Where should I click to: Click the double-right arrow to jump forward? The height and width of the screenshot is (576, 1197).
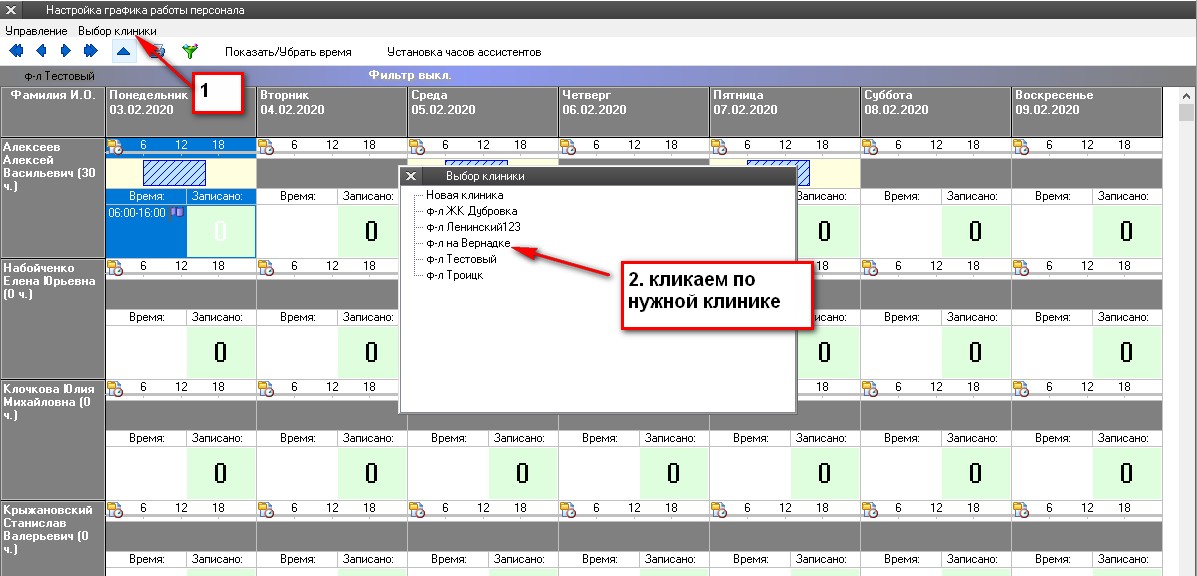click(x=90, y=51)
